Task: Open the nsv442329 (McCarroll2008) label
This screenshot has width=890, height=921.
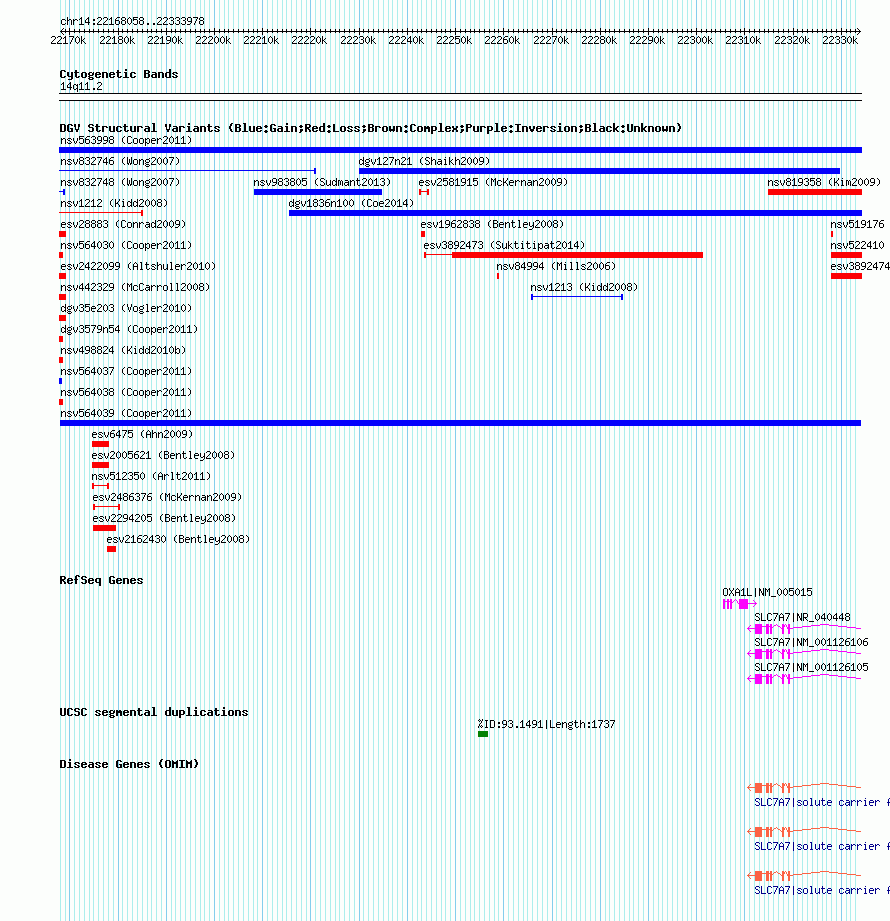Action: [x=135, y=288]
